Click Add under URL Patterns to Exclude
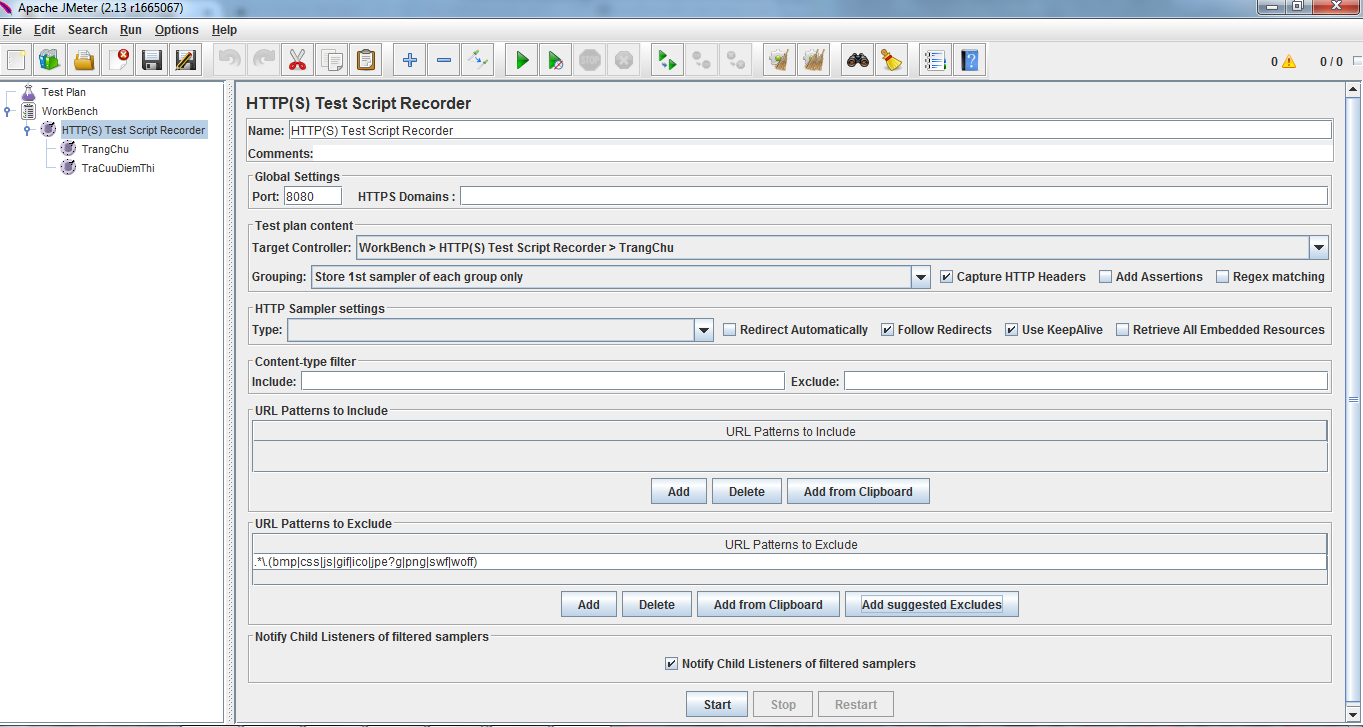 [x=589, y=604]
